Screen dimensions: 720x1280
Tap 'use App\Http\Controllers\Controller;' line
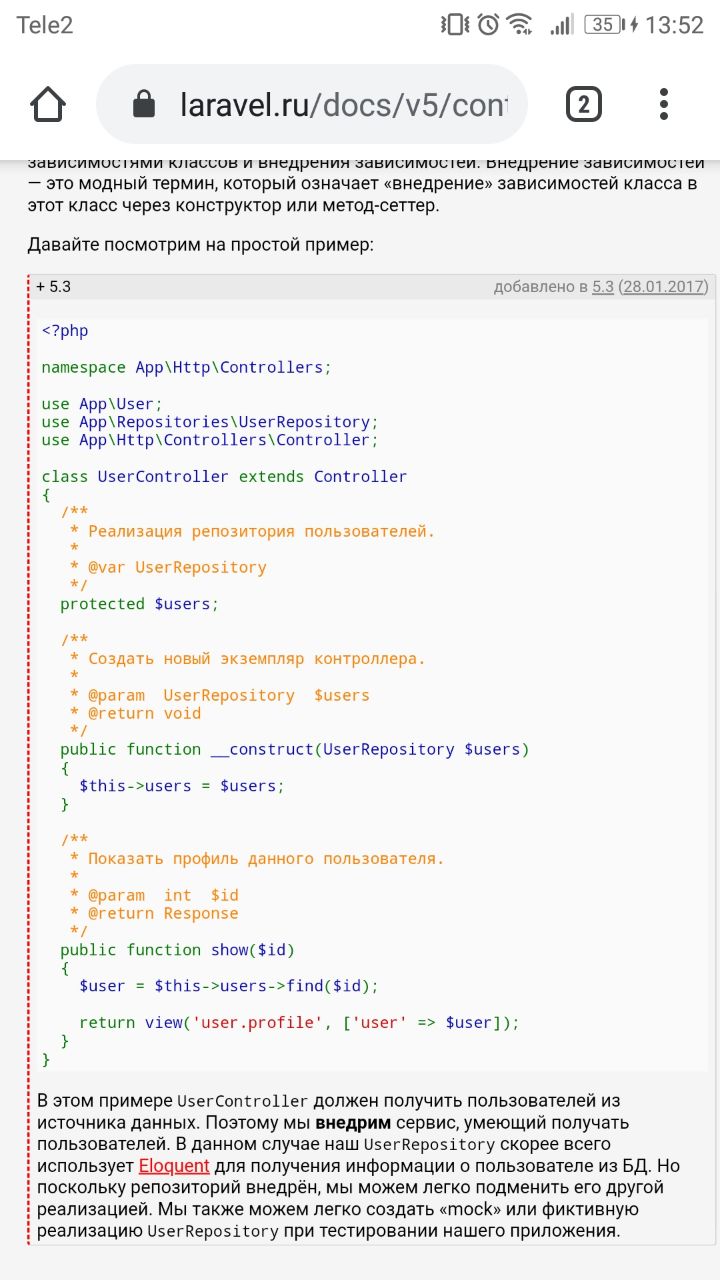click(210, 440)
